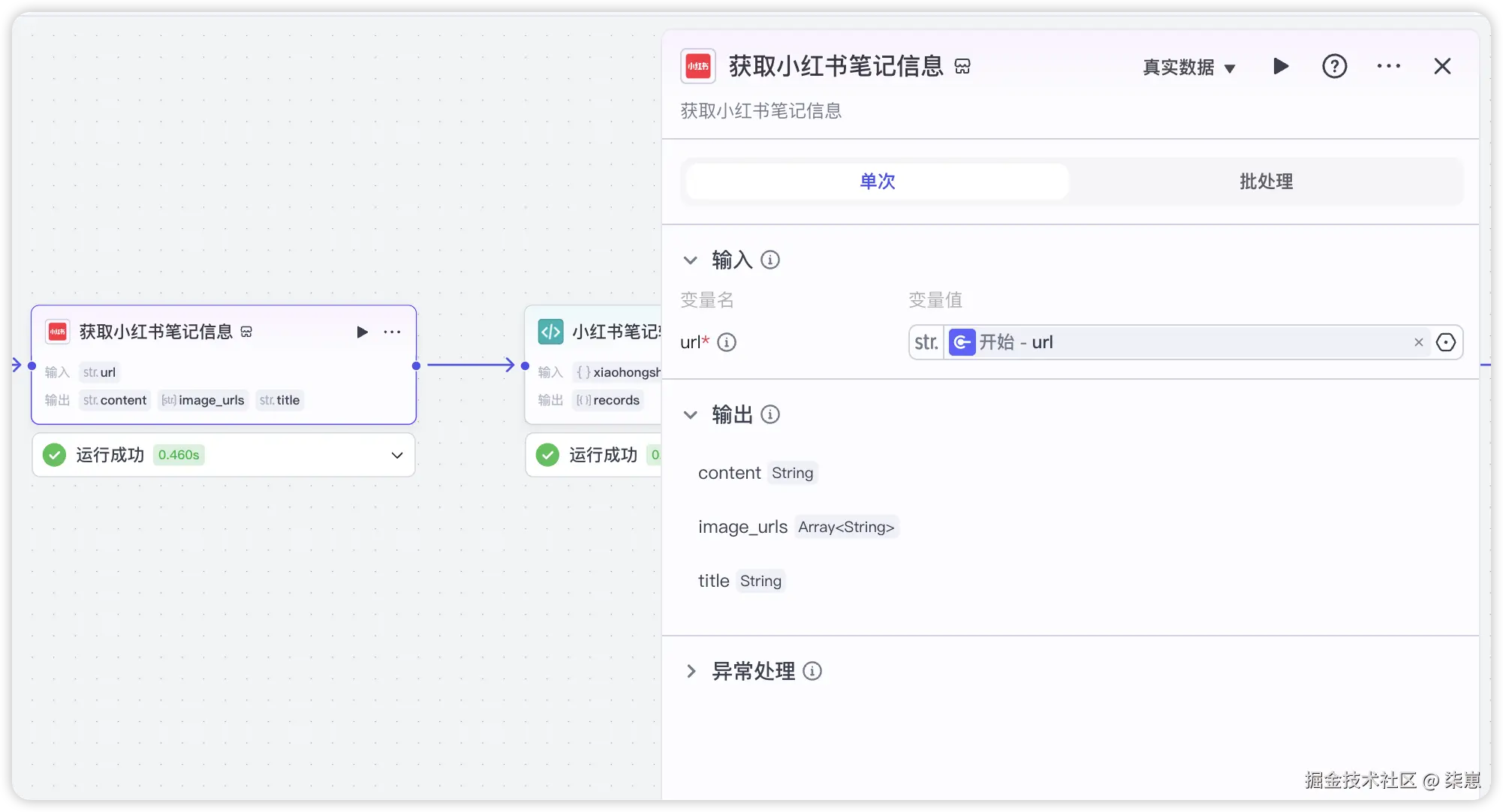Screen dimensions: 1503x812
Task: Click info icon next to 输入 heading
Action: (770, 260)
